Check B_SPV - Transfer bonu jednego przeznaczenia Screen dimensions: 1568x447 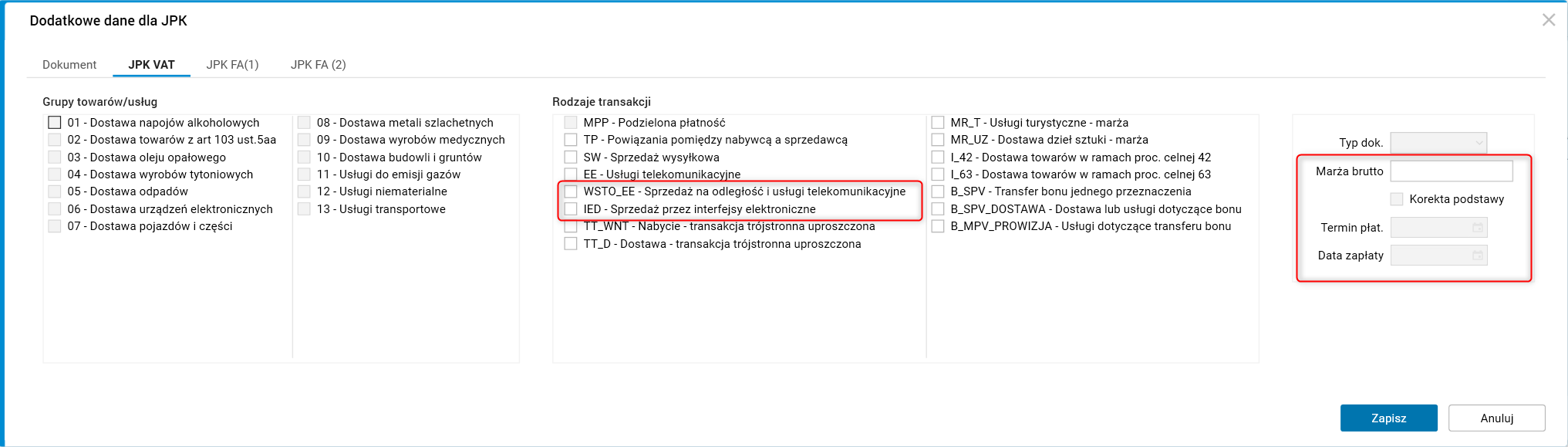pyautogui.click(x=938, y=191)
